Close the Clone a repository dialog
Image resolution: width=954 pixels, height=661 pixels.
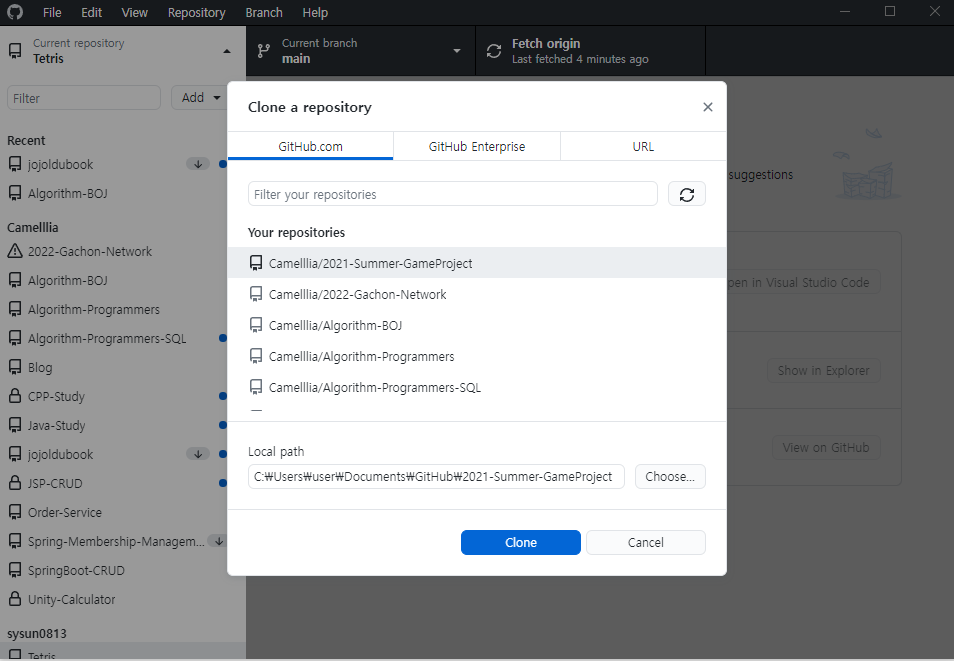coord(708,107)
